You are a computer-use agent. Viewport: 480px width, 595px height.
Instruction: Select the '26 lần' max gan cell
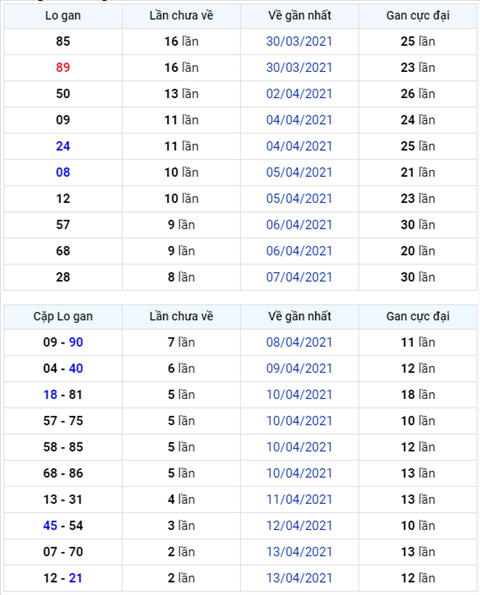click(418, 94)
